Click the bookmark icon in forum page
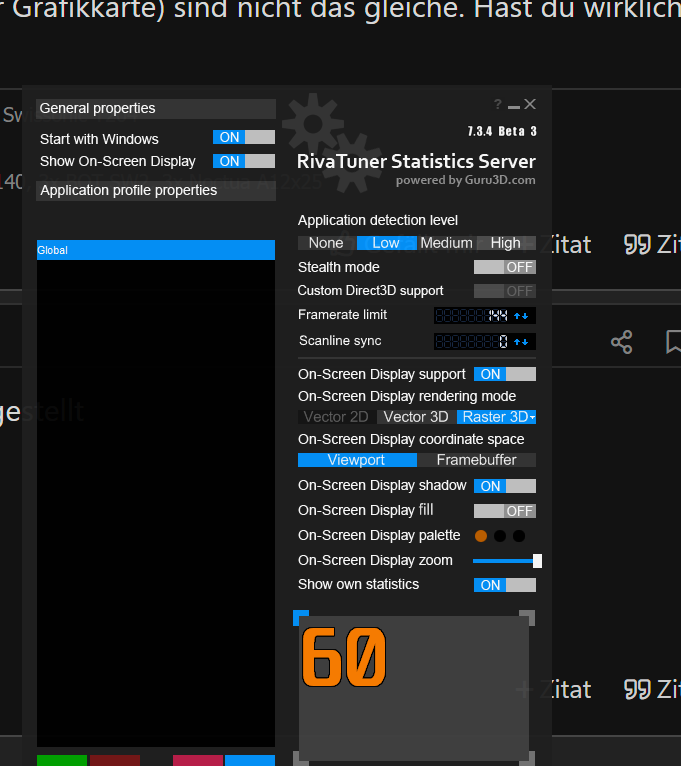Image resolution: width=681 pixels, height=766 pixels. click(x=674, y=342)
